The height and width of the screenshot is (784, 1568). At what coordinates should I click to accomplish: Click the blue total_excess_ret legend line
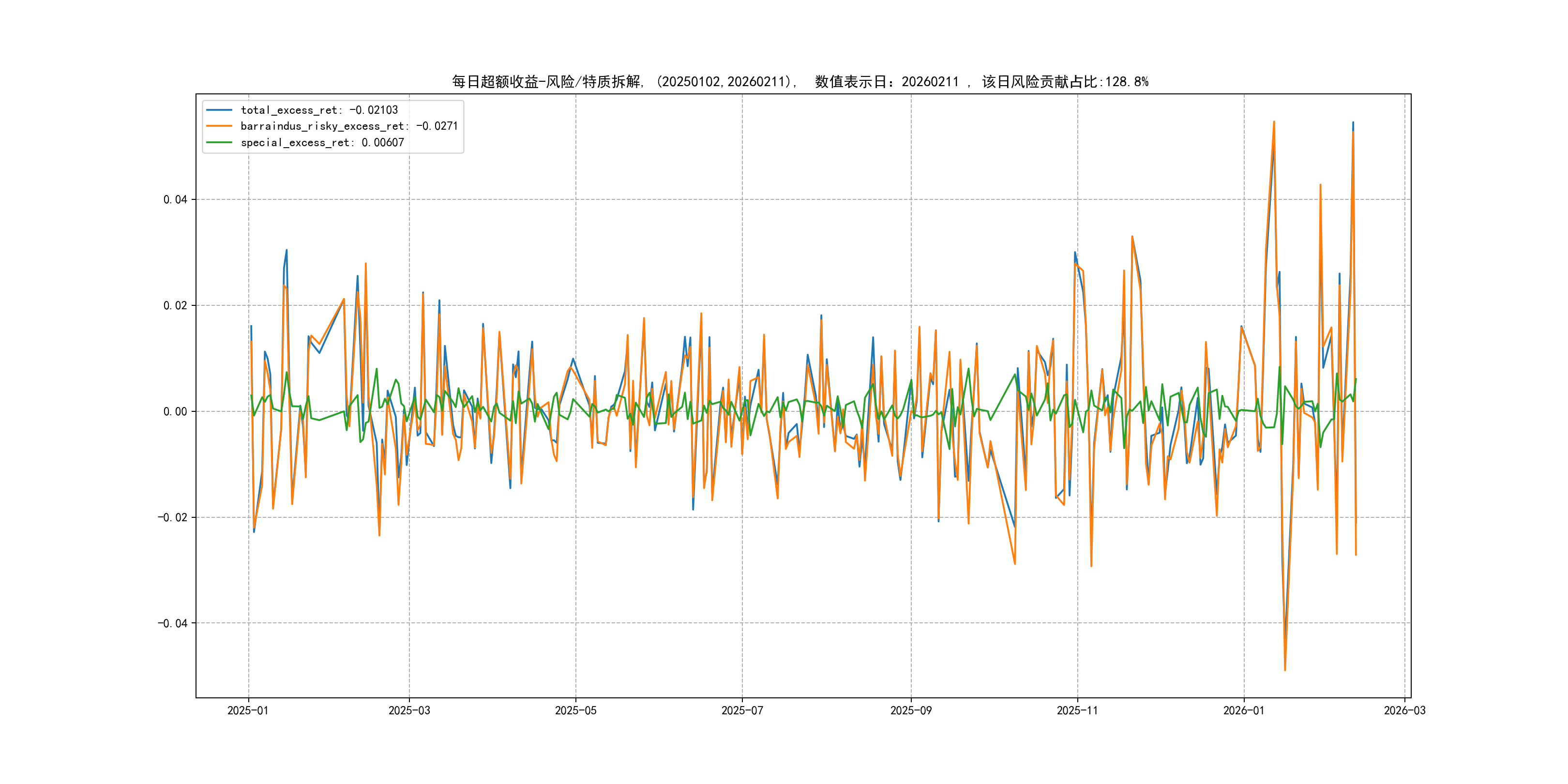pos(219,110)
